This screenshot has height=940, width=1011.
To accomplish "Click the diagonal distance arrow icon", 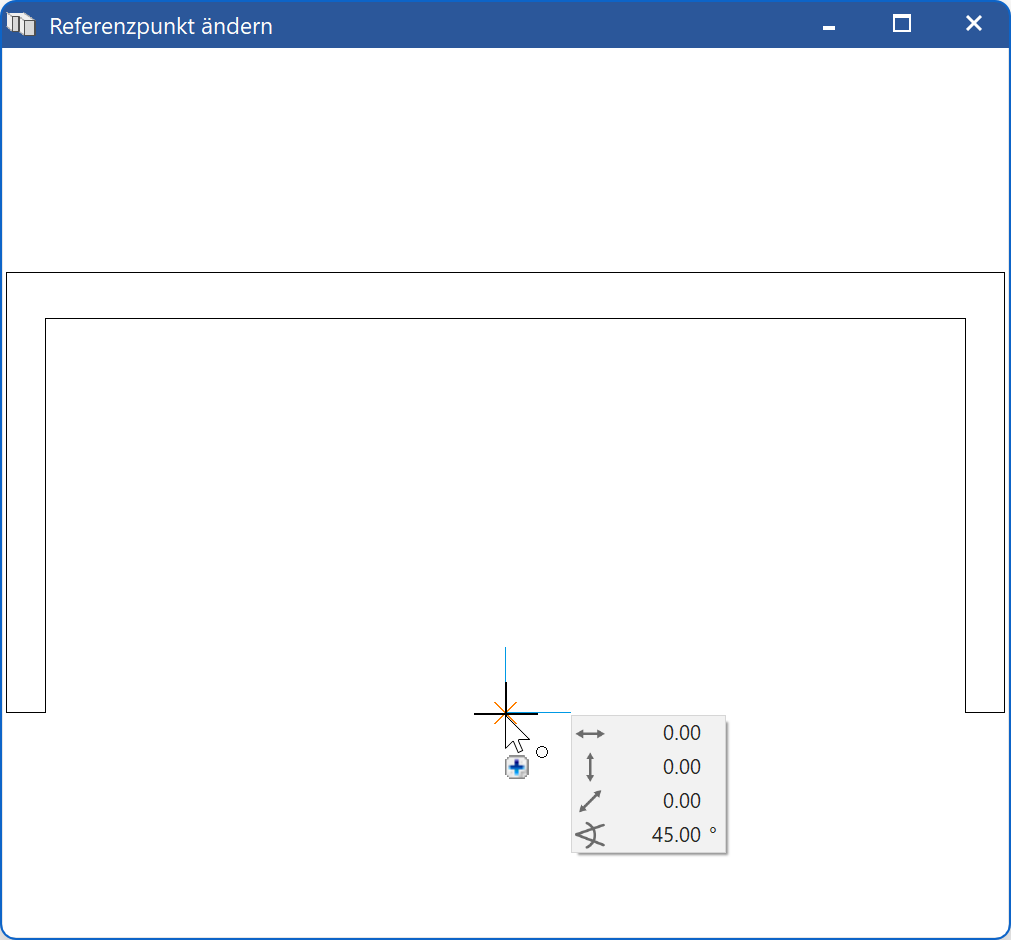I will tap(590, 801).
